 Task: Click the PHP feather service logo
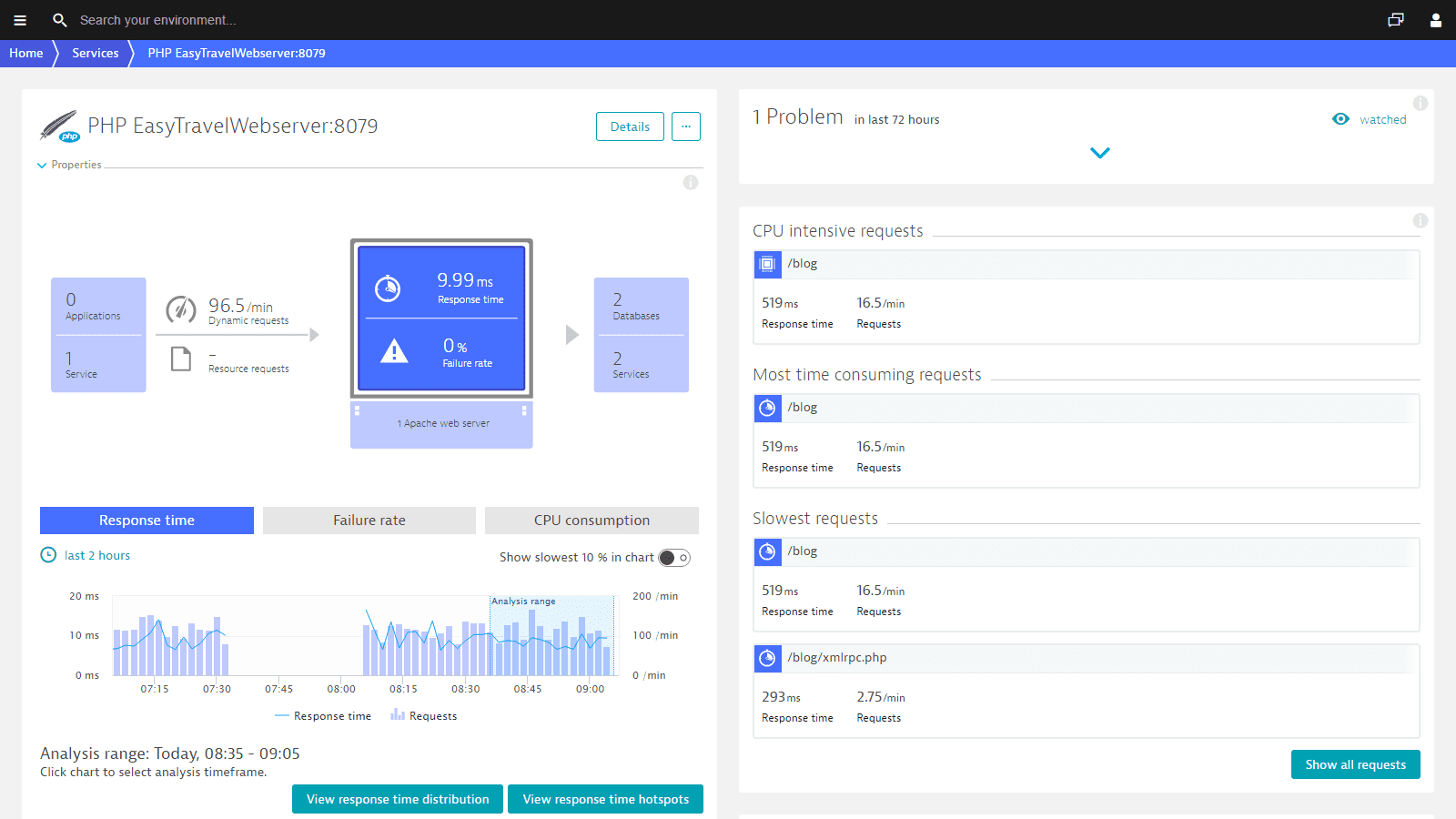tap(59, 126)
